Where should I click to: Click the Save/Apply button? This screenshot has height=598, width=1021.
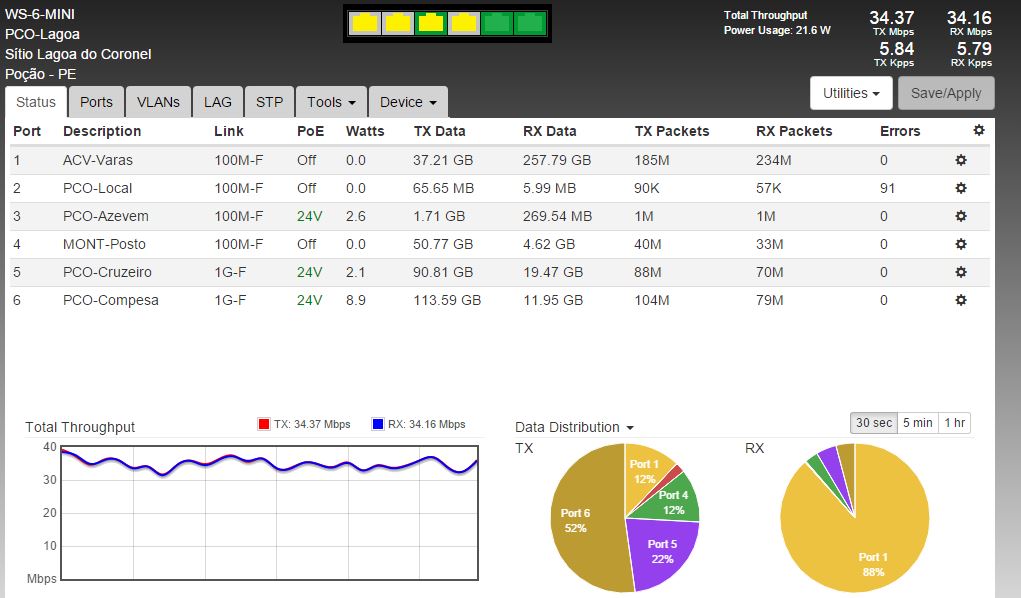click(x=945, y=93)
